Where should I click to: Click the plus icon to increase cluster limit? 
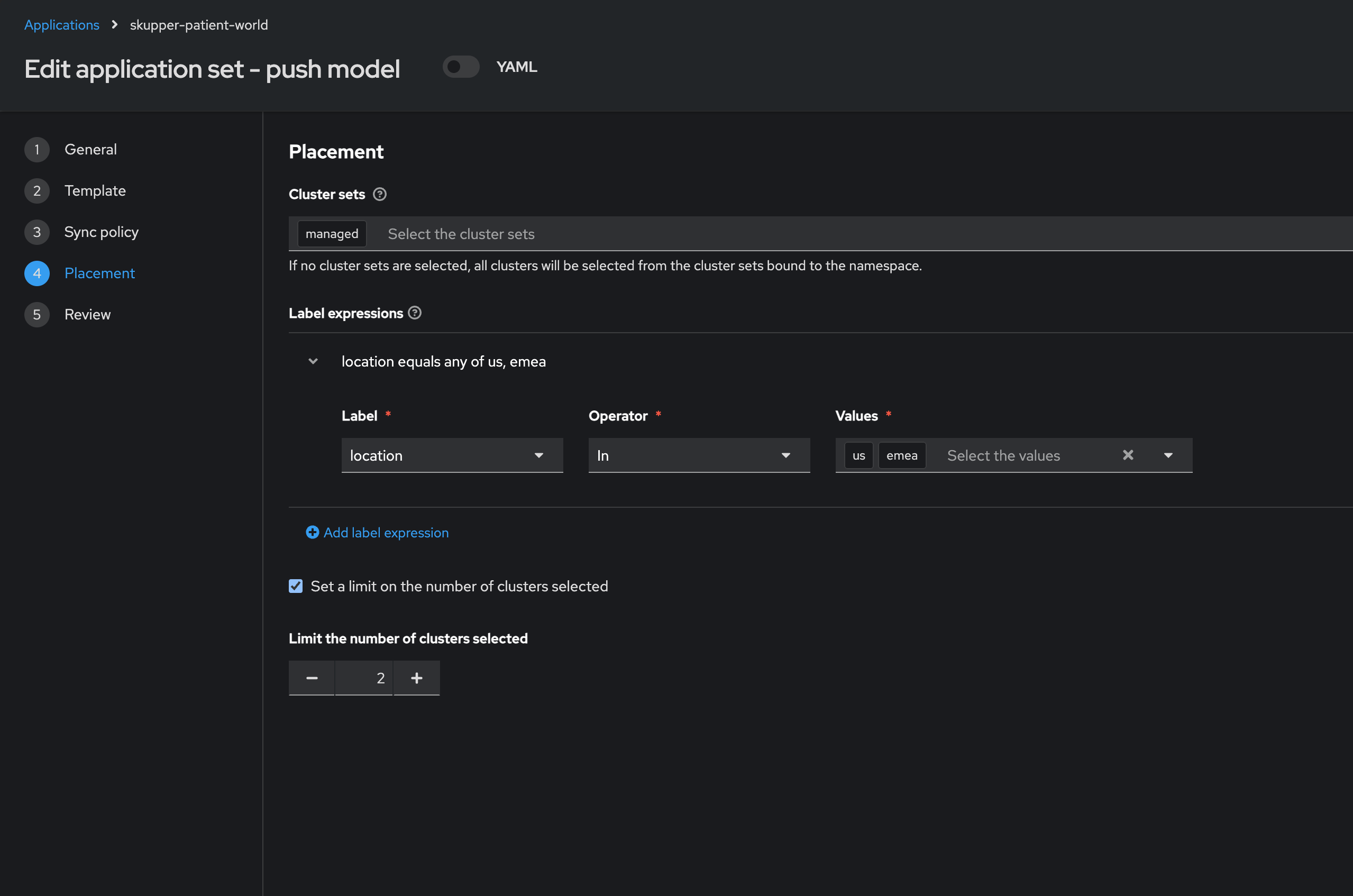[x=416, y=678]
